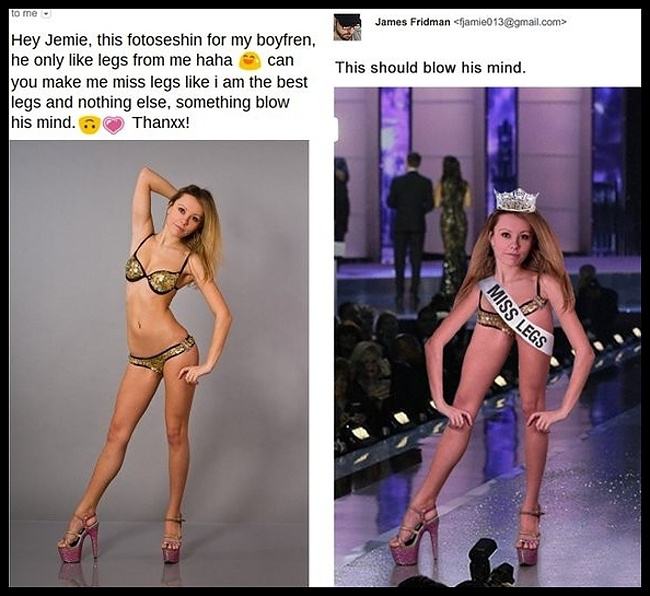The image size is (650, 596).
Task: Click the upside-down smiley emoji
Action: 89,125
